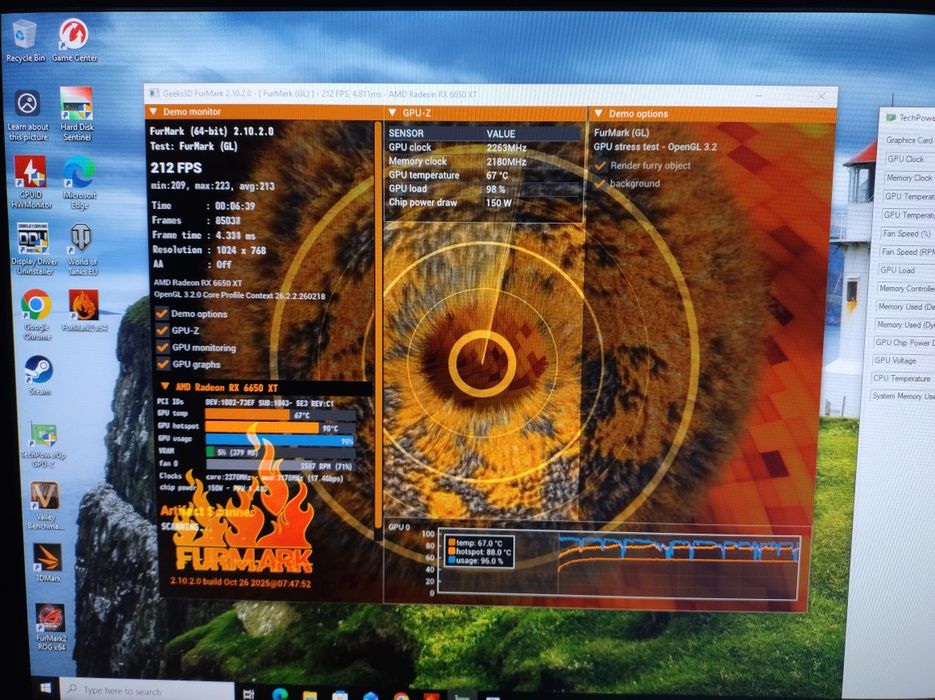The height and width of the screenshot is (700, 935).
Task: Launch the 3DMark desktop shortcut
Action: tap(47, 562)
